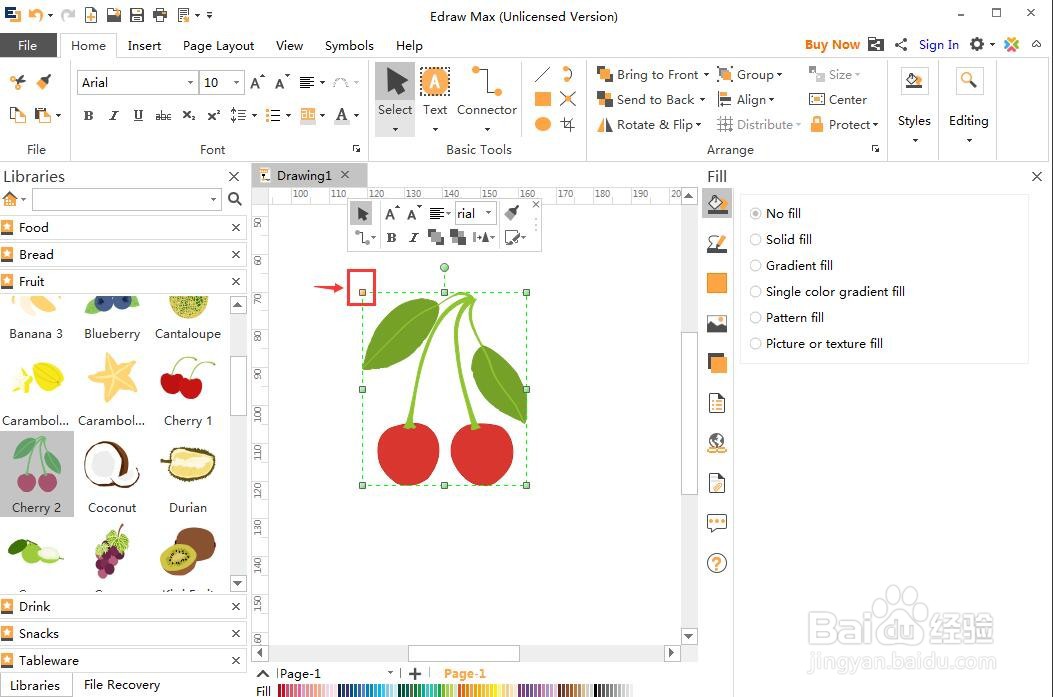Switch to the Symbols tab
Image resolution: width=1053 pixels, height=697 pixels.
[x=349, y=46]
